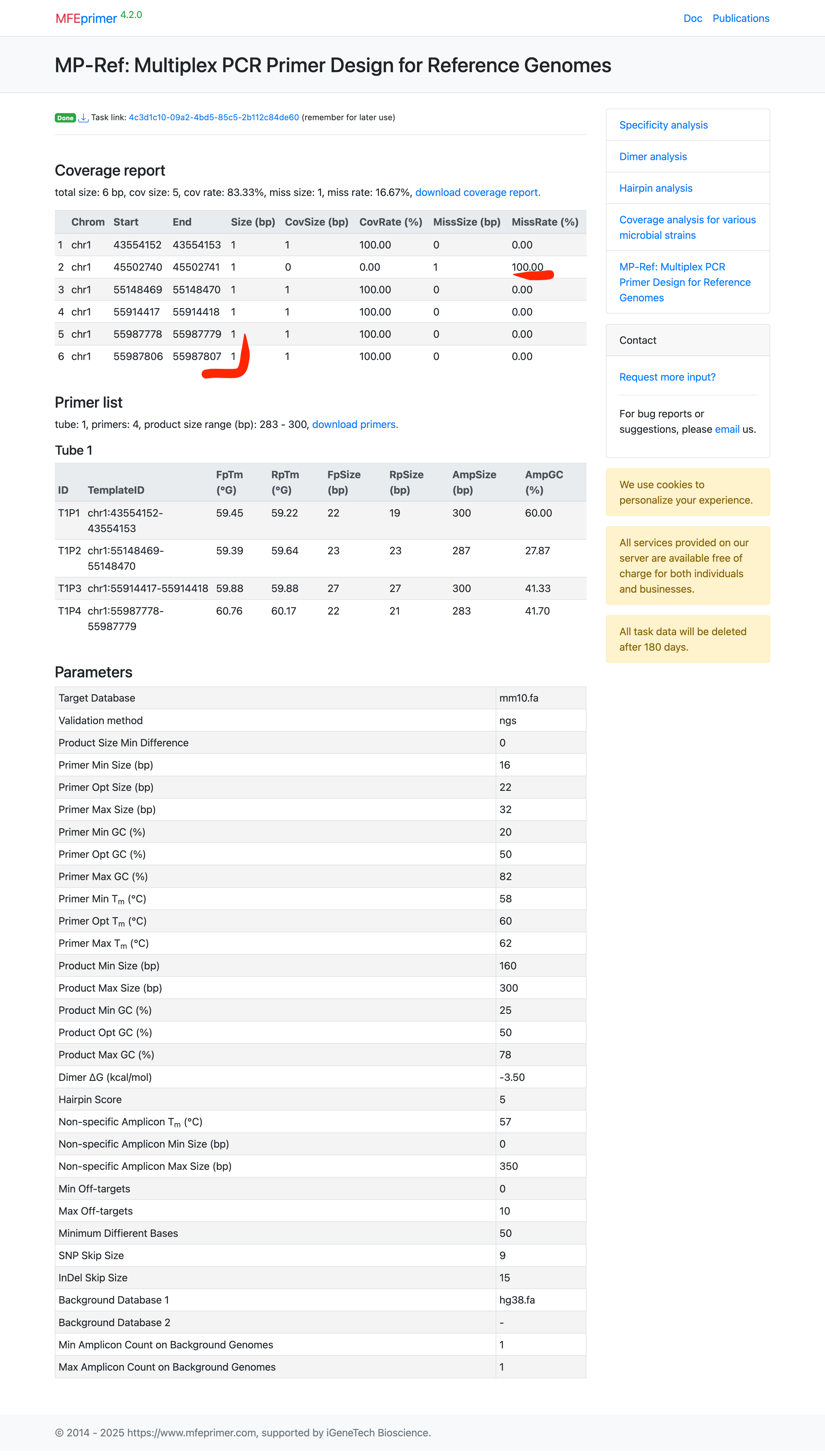Screen dimensions: 825x1456
Task: Open MP-Ref Multiplex PCR Primer Design page
Action: coord(684,282)
